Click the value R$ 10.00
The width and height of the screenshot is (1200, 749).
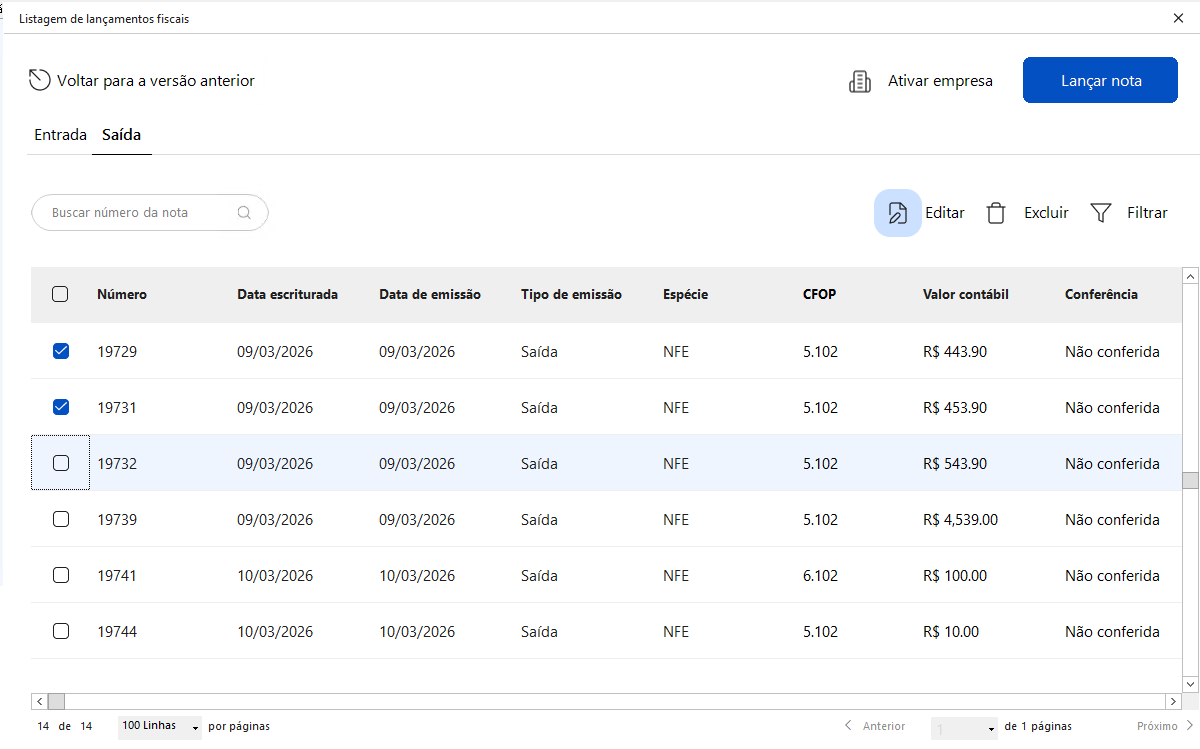coord(951,631)
